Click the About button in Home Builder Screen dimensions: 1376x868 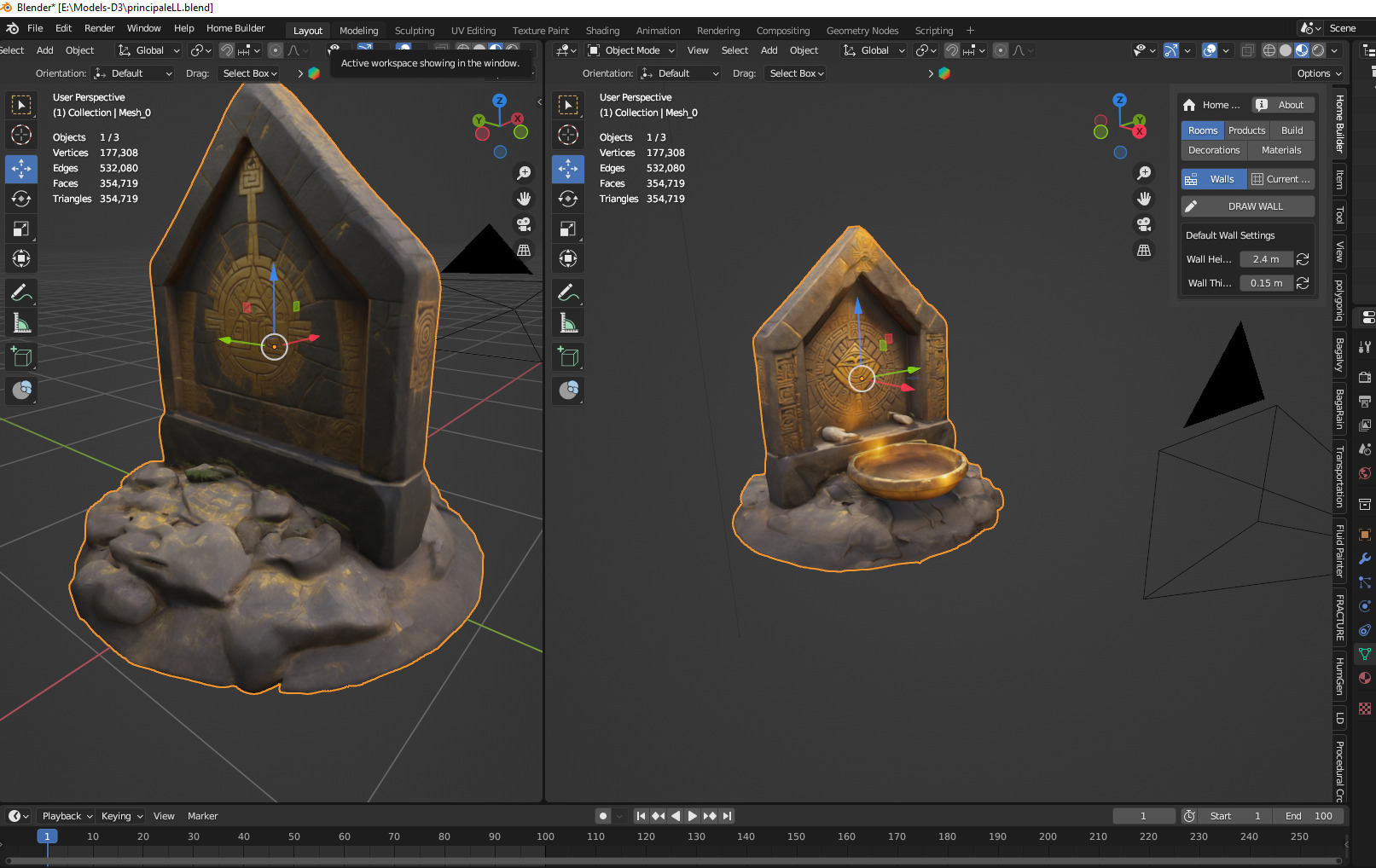tap(1284, 105)
